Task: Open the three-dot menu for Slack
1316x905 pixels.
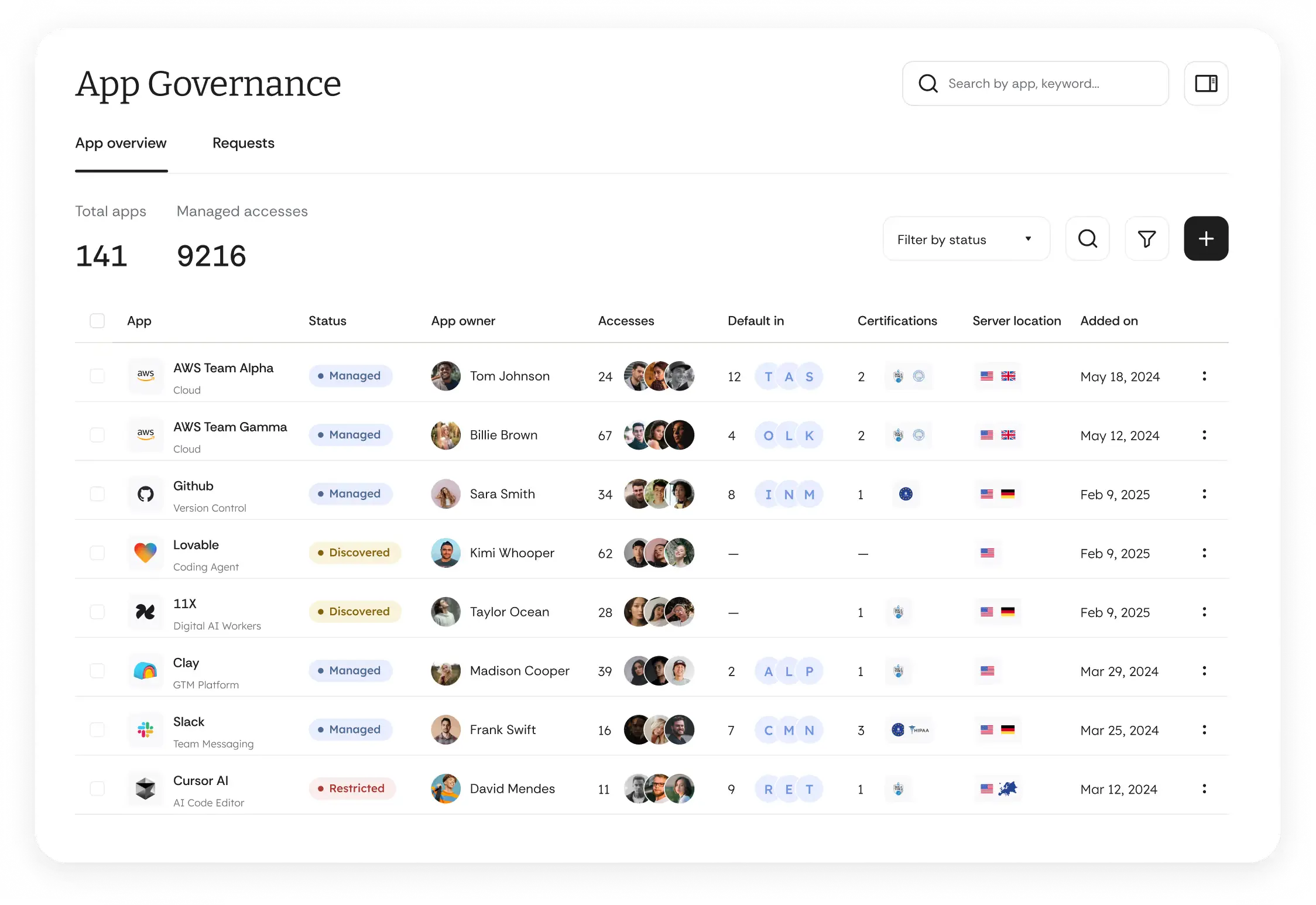Action: point(1204,729)
